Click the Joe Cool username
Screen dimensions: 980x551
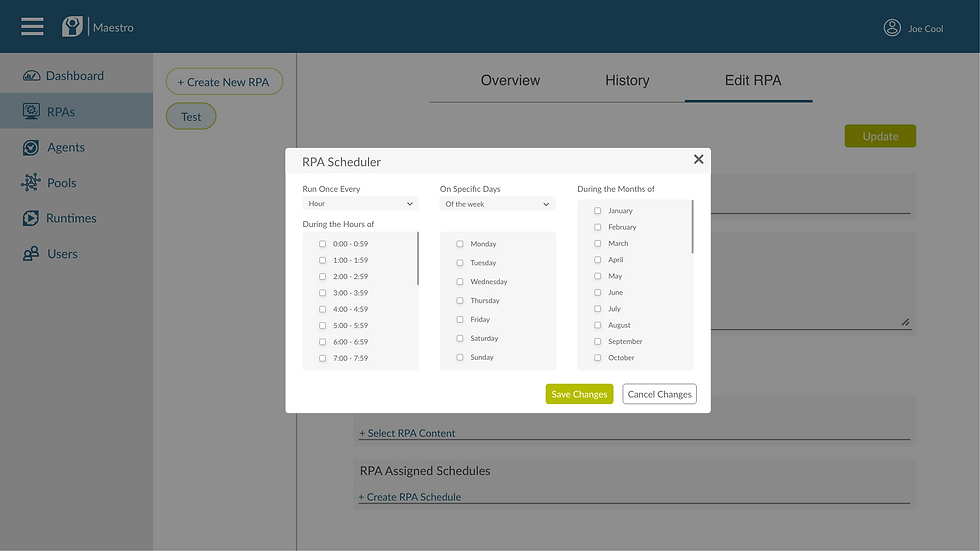[926, 29]
